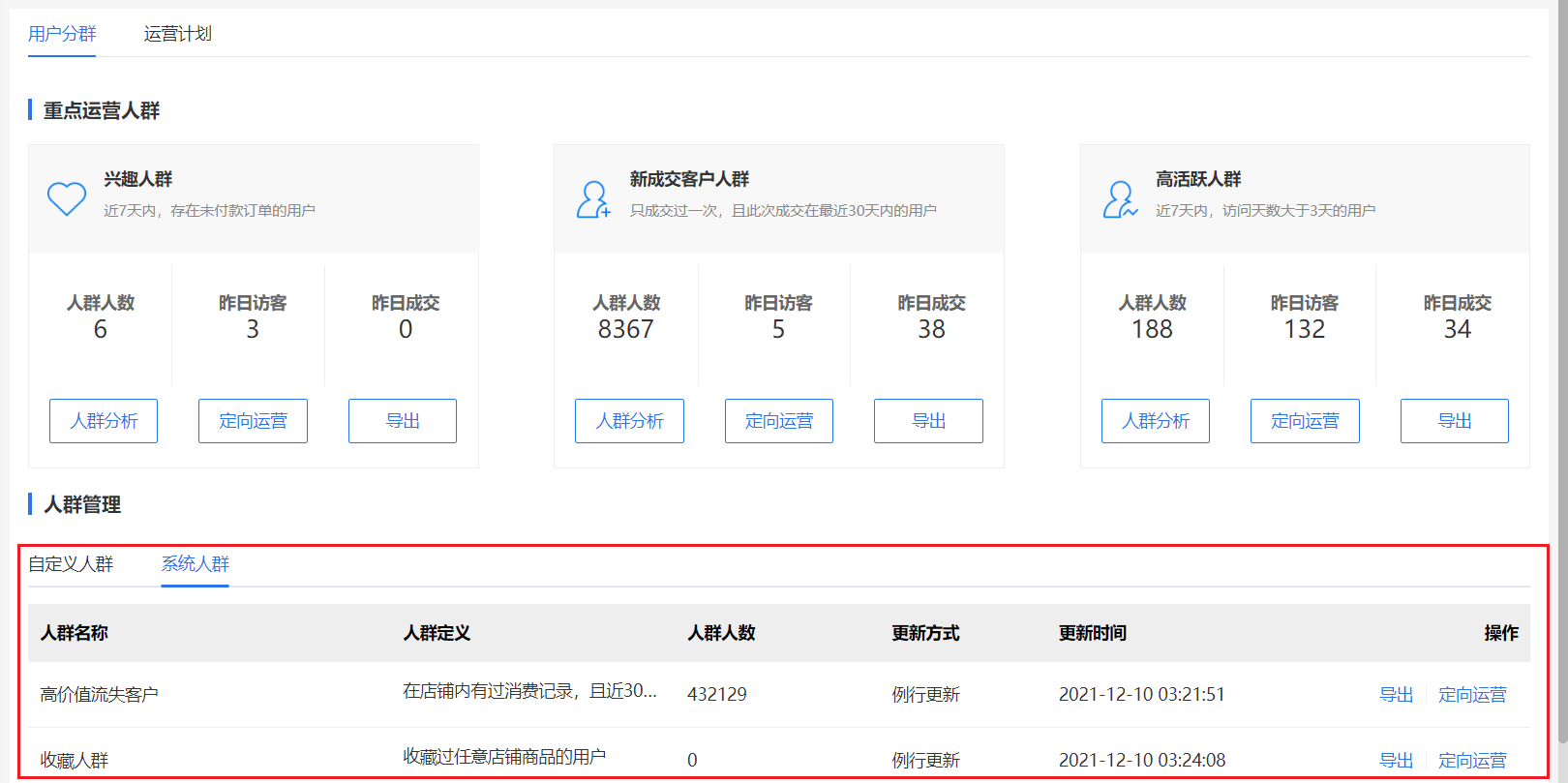Export the 新成交客户人群 card using 导出
The image size is (1568, 783).
click(x=928, y=421)
